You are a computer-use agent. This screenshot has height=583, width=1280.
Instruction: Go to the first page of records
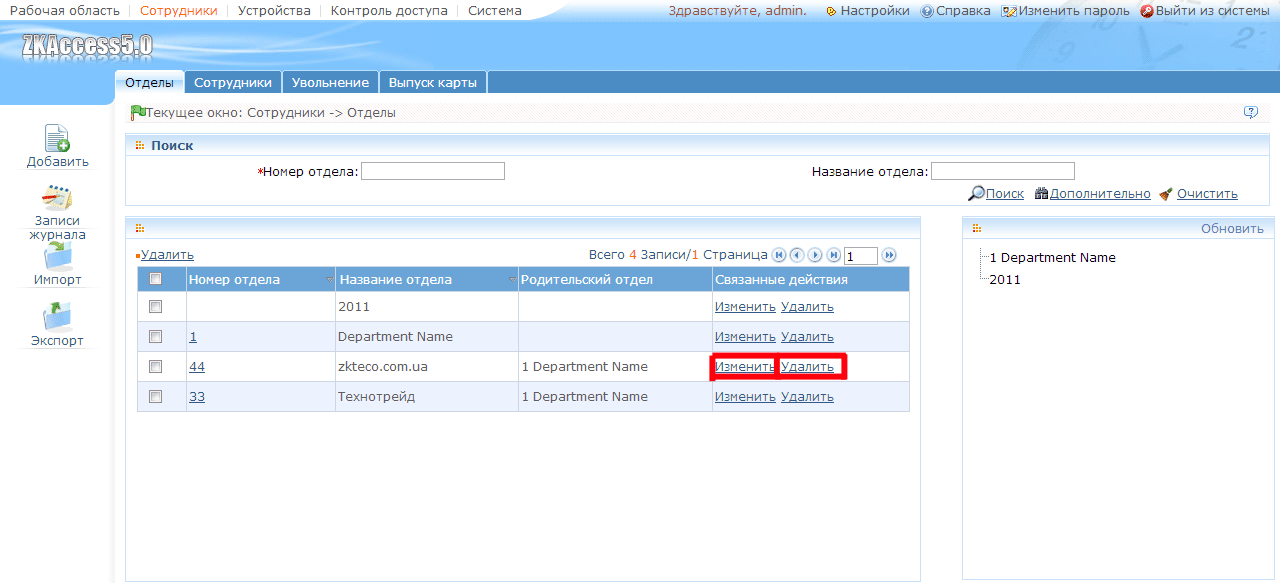click(x=780, y=255)
